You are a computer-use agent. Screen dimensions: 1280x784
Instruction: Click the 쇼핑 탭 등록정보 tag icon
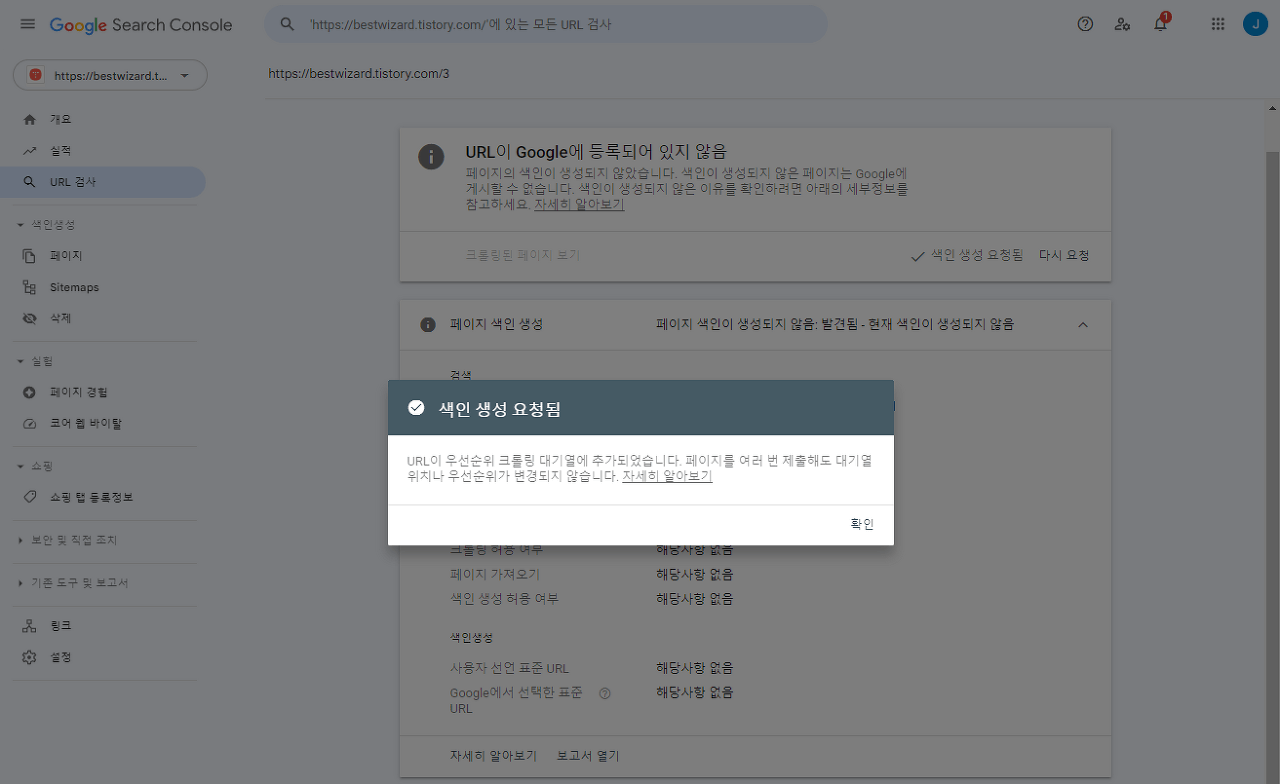(x=30, y=497)
